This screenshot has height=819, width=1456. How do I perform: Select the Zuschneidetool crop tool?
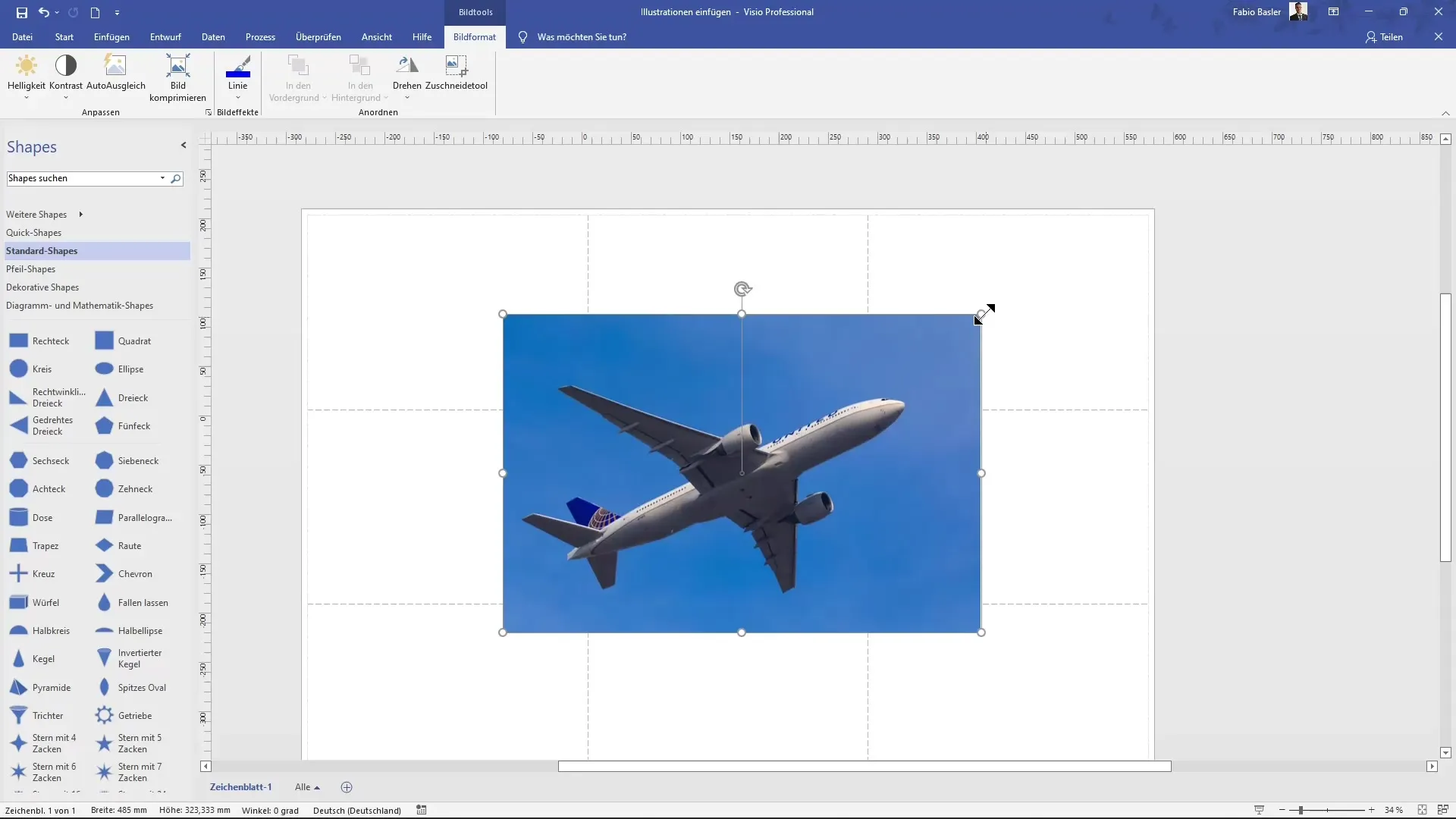pos(457,72)
